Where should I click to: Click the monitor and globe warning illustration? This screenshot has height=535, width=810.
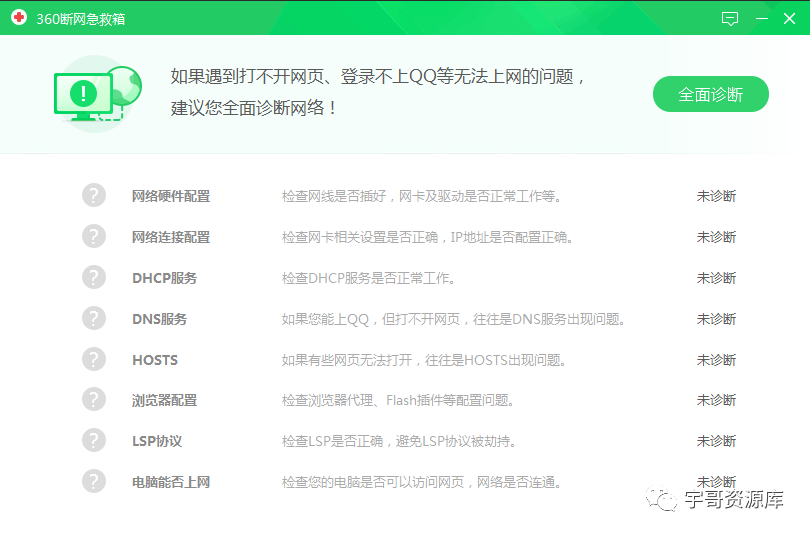click(x=98, y=94)
